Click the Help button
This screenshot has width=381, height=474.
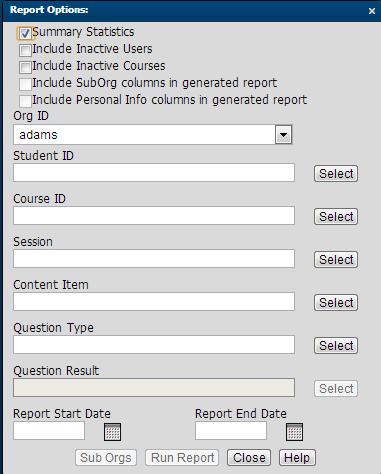point(297,458)
